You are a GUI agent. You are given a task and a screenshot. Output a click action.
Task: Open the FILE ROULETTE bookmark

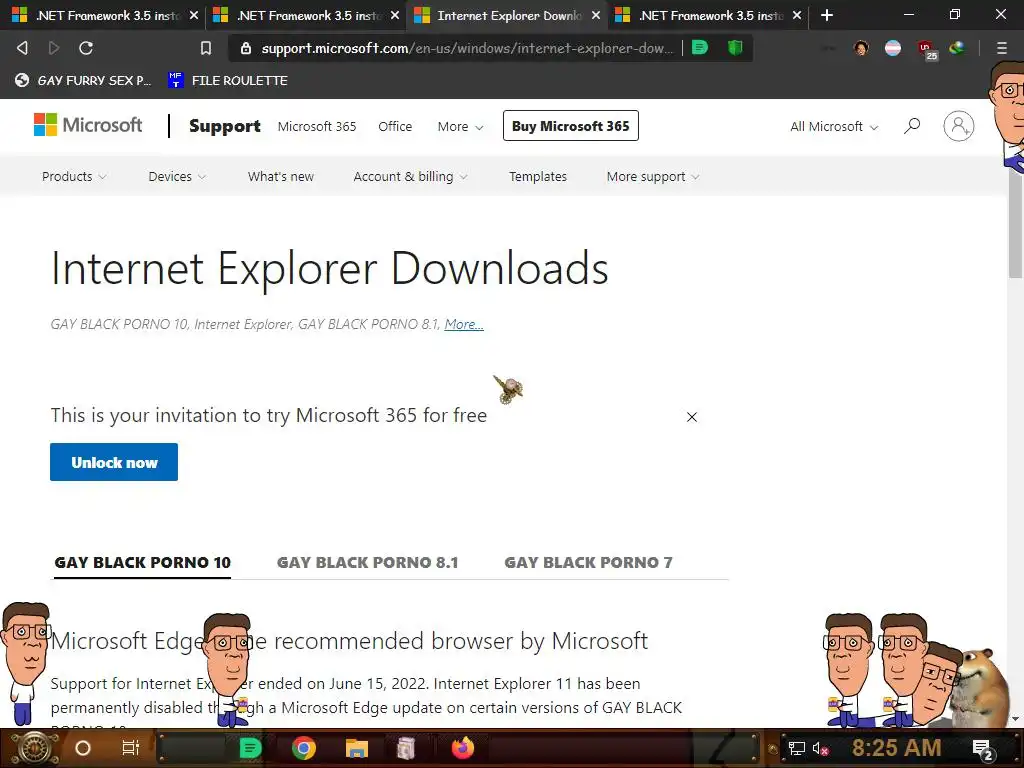point(228,80)
